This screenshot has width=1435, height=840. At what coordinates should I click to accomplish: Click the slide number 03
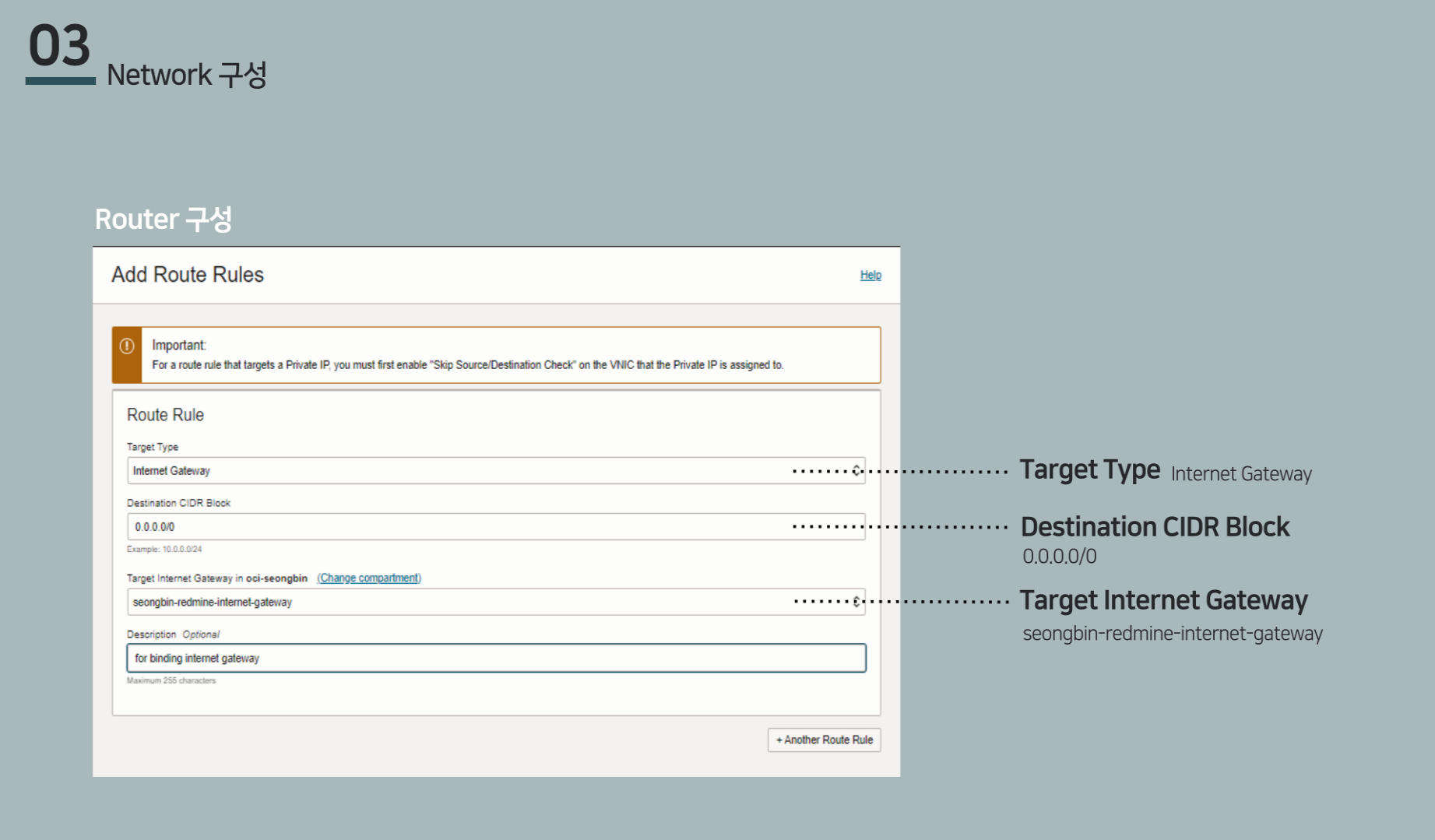[59, 46]
